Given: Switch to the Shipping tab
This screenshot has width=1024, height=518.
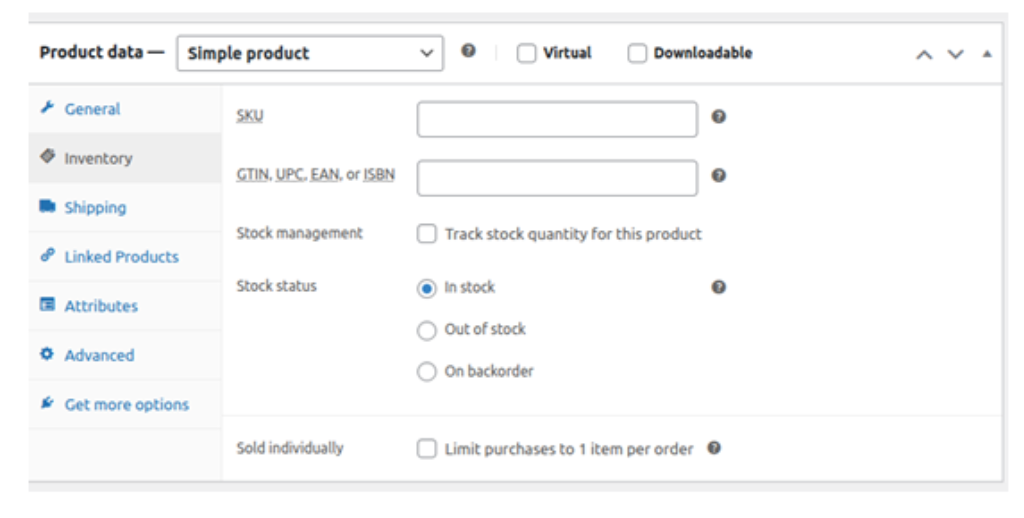Looking at the screenshot, I should [125, 207].
